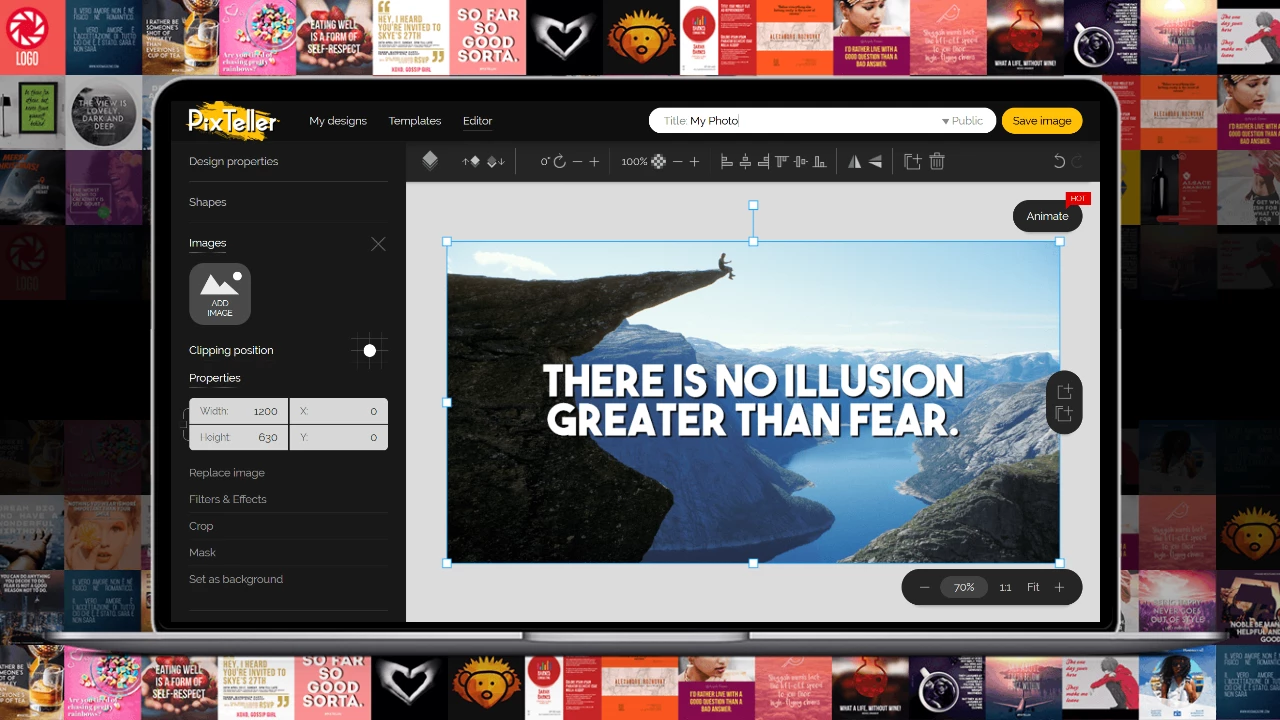Click the 'SO FAR SO GOOD SORTA' top thumbnail
This screenshot has height=720, width=1280.
pyautogui.click(x=487, y=37)
